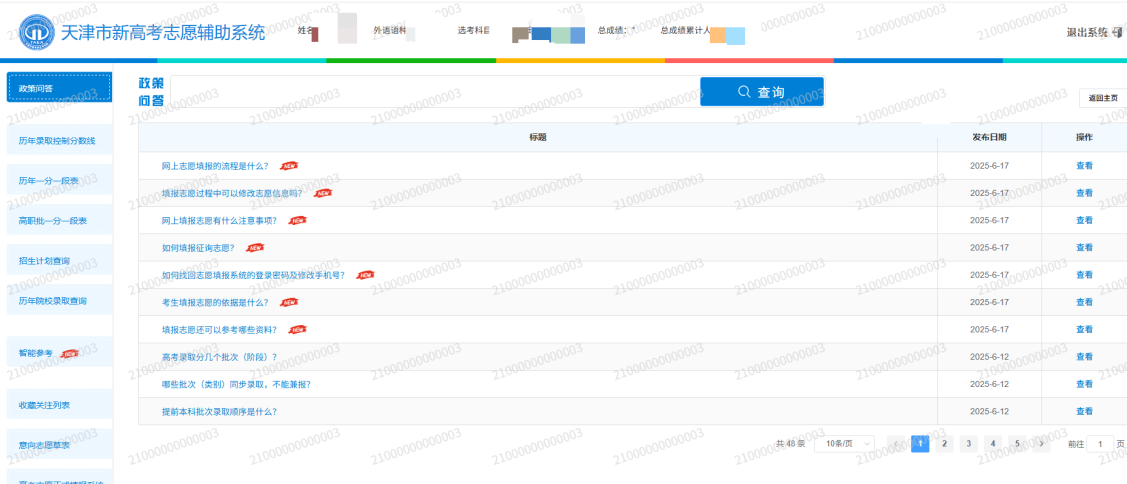Click 查看 for 网上填报志愿有什么注意事项 row
Screen dimensions: 1127x484
coord(1084,220)
